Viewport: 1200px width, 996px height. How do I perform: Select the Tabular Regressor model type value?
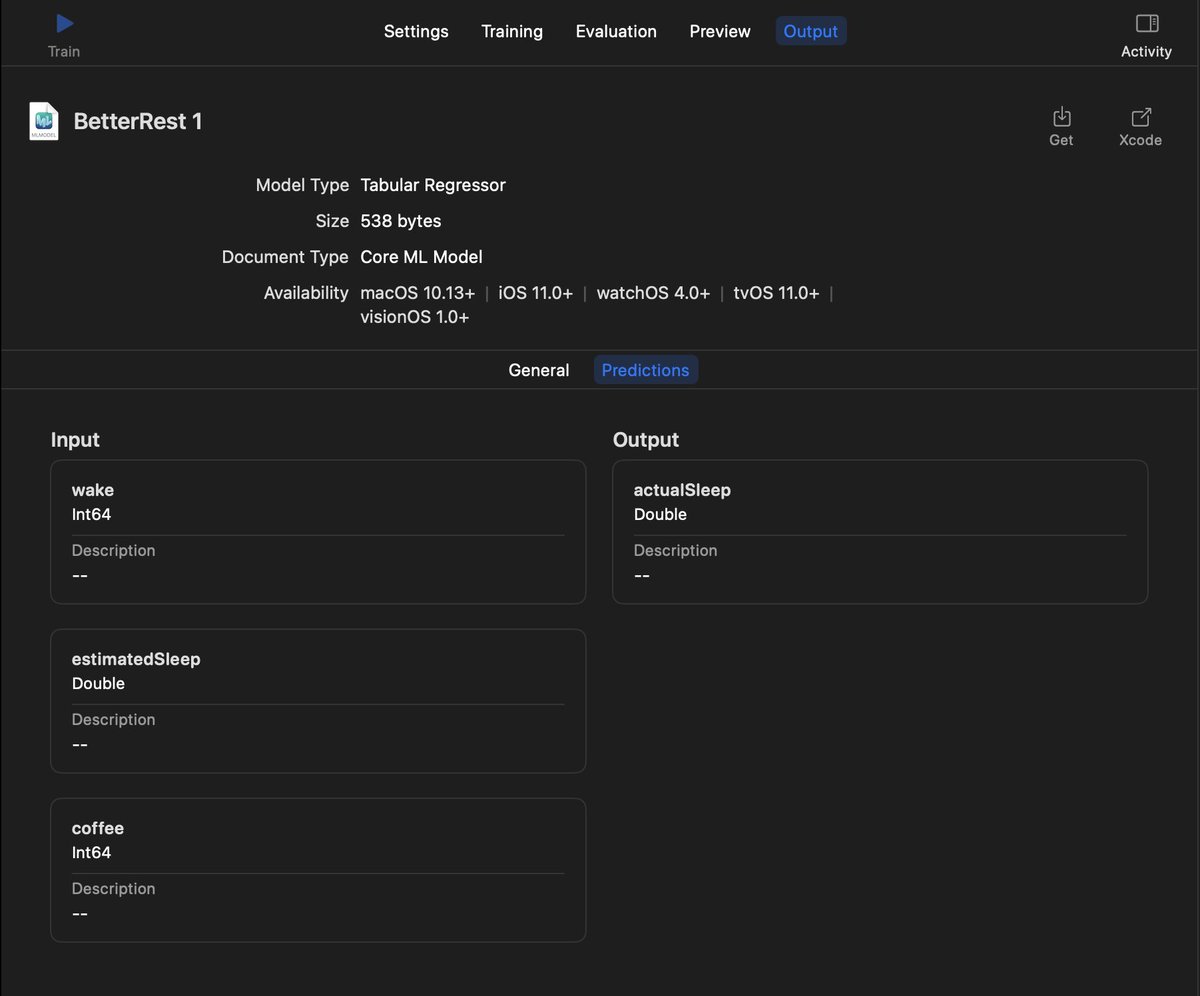tap(433, 185)
